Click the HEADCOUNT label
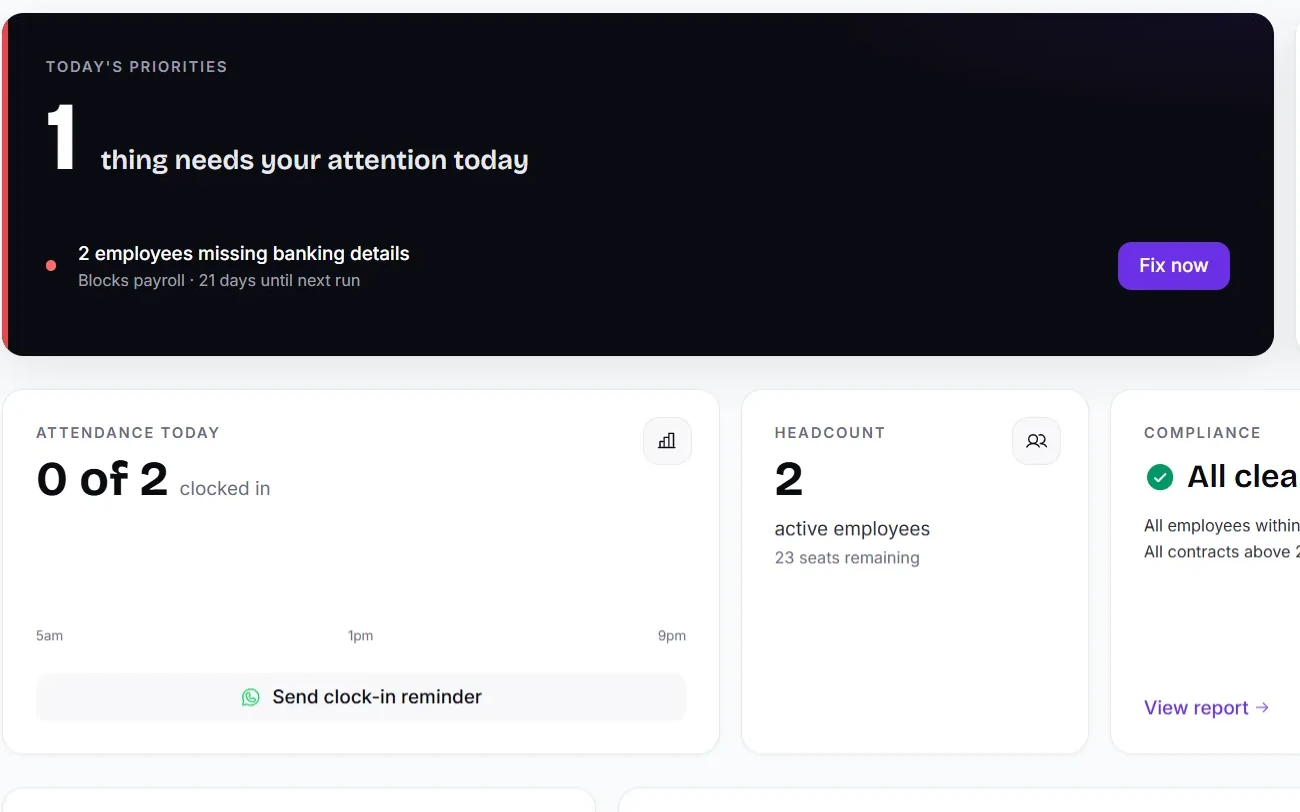 [830, 433]
